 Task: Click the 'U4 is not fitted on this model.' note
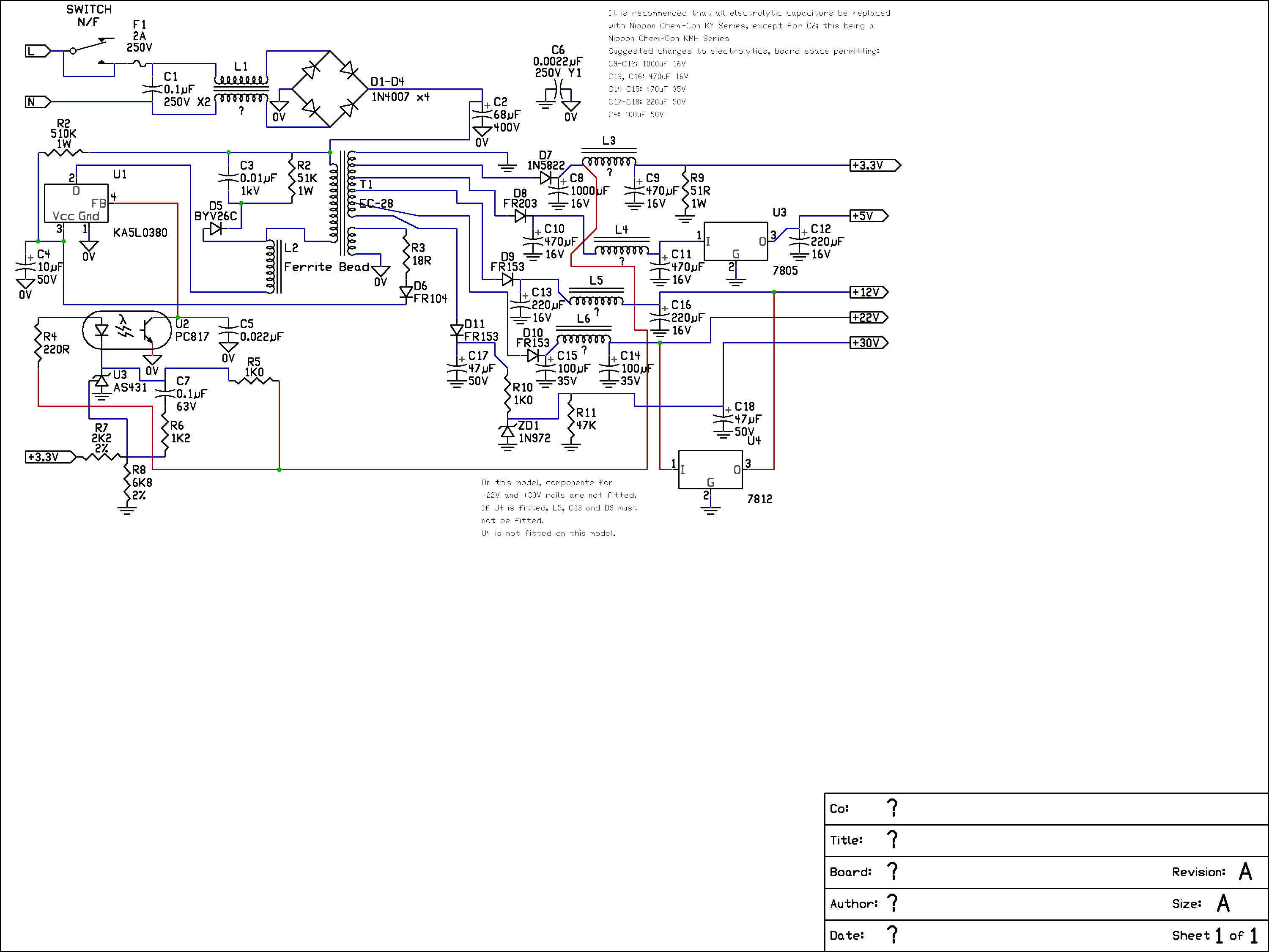click(x=548, y=533)
